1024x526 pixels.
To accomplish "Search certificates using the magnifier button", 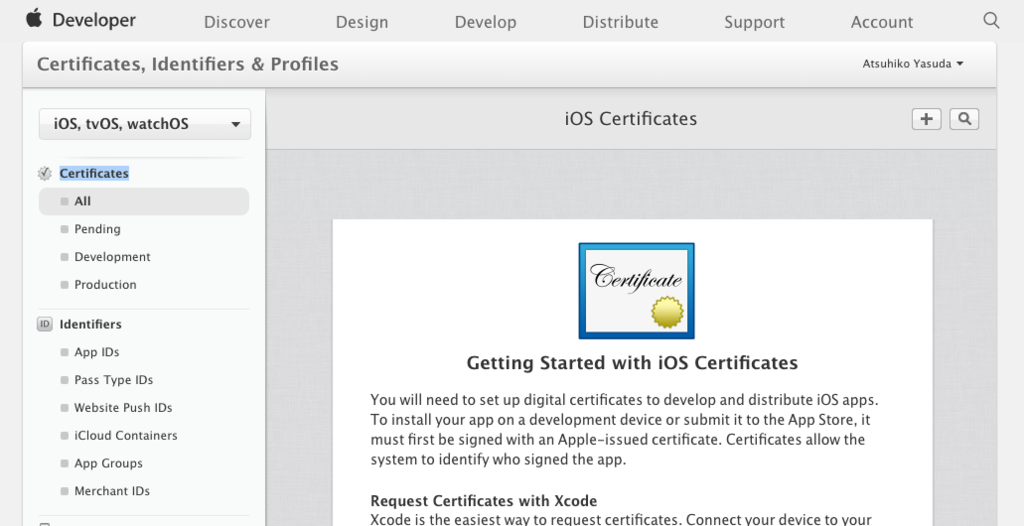I will [x=964, y=119].
